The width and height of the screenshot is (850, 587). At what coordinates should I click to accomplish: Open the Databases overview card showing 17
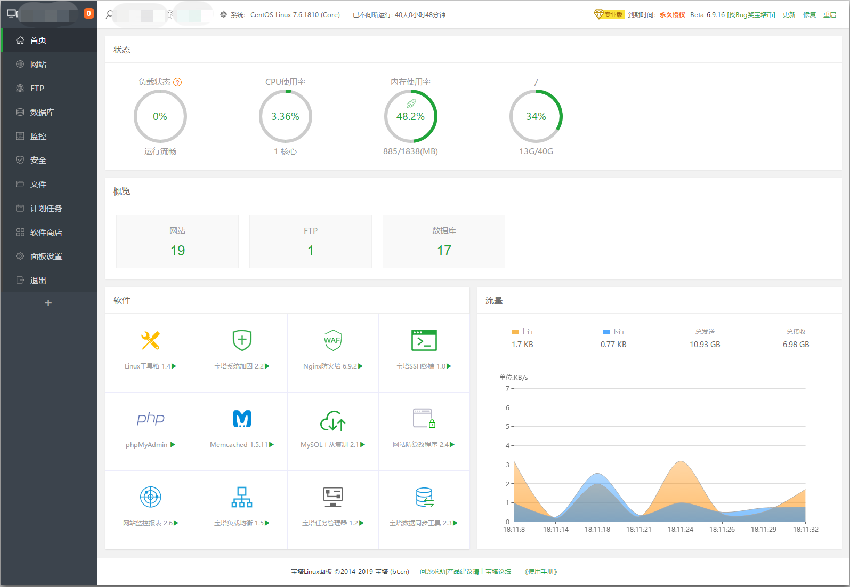pos(444,241)
